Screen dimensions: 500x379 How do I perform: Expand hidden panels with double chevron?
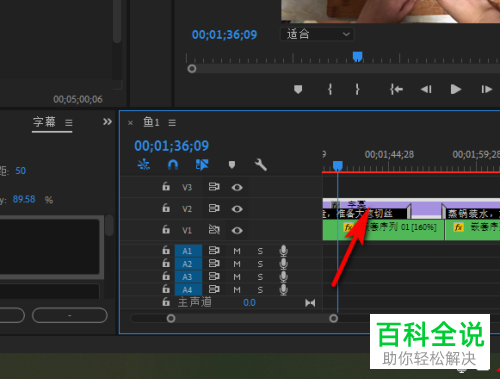coord(107,122)
